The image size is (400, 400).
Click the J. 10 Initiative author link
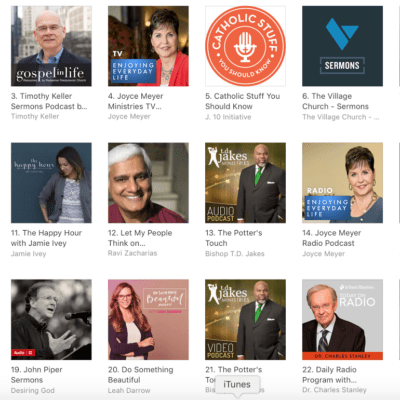coord(228,117)
